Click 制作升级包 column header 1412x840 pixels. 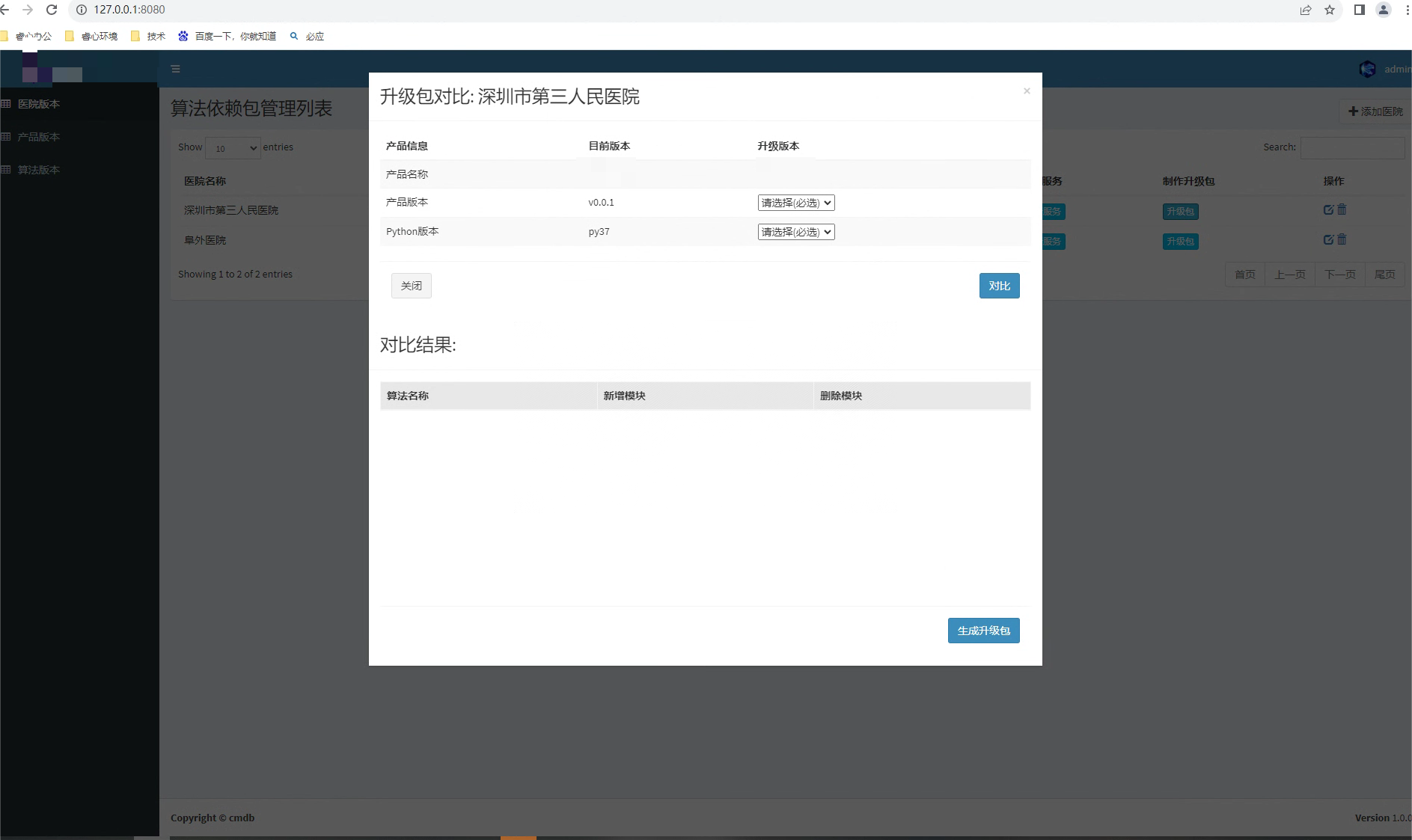1189,181
